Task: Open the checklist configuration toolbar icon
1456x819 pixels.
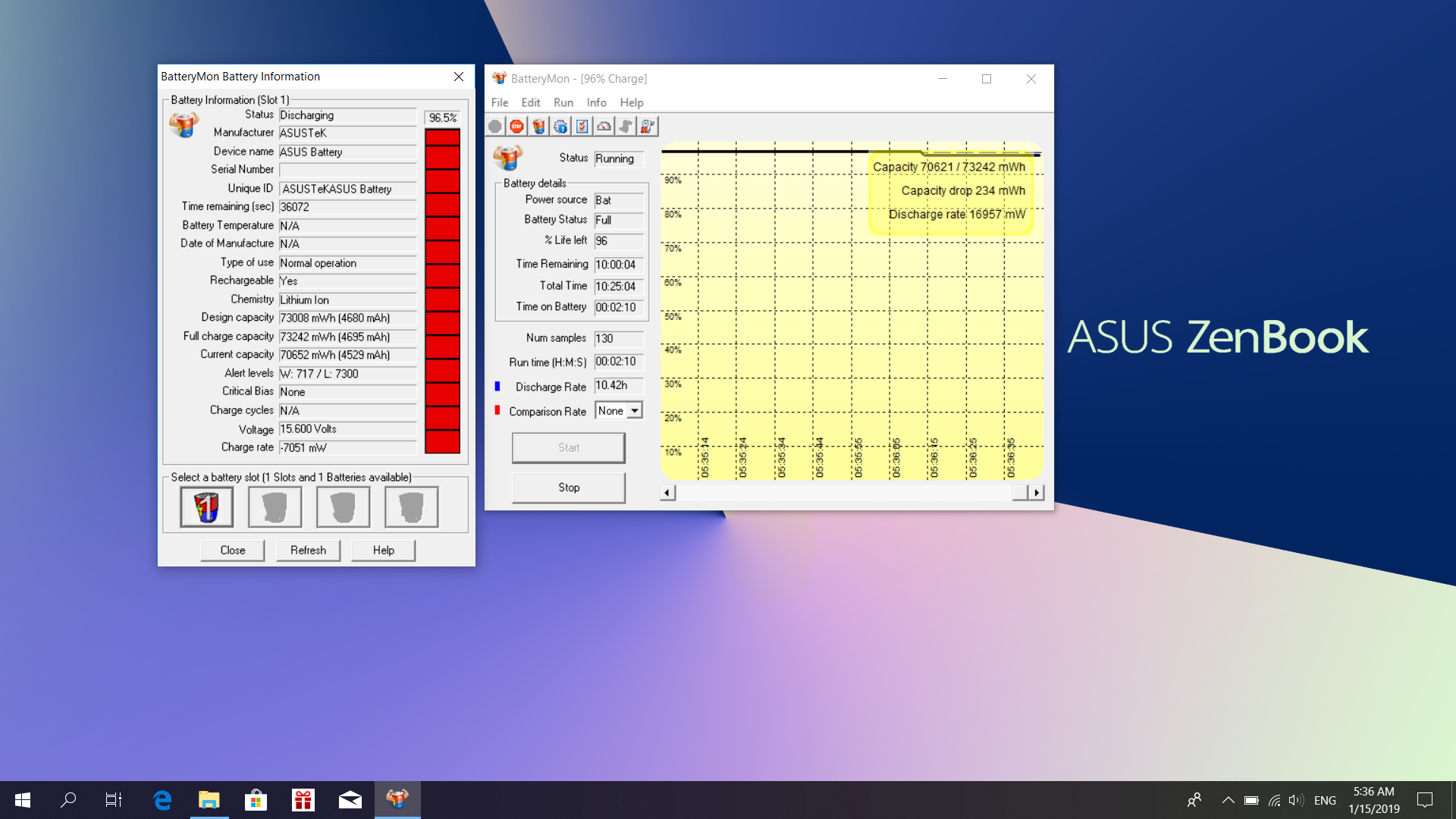Action: click(582, 127)
